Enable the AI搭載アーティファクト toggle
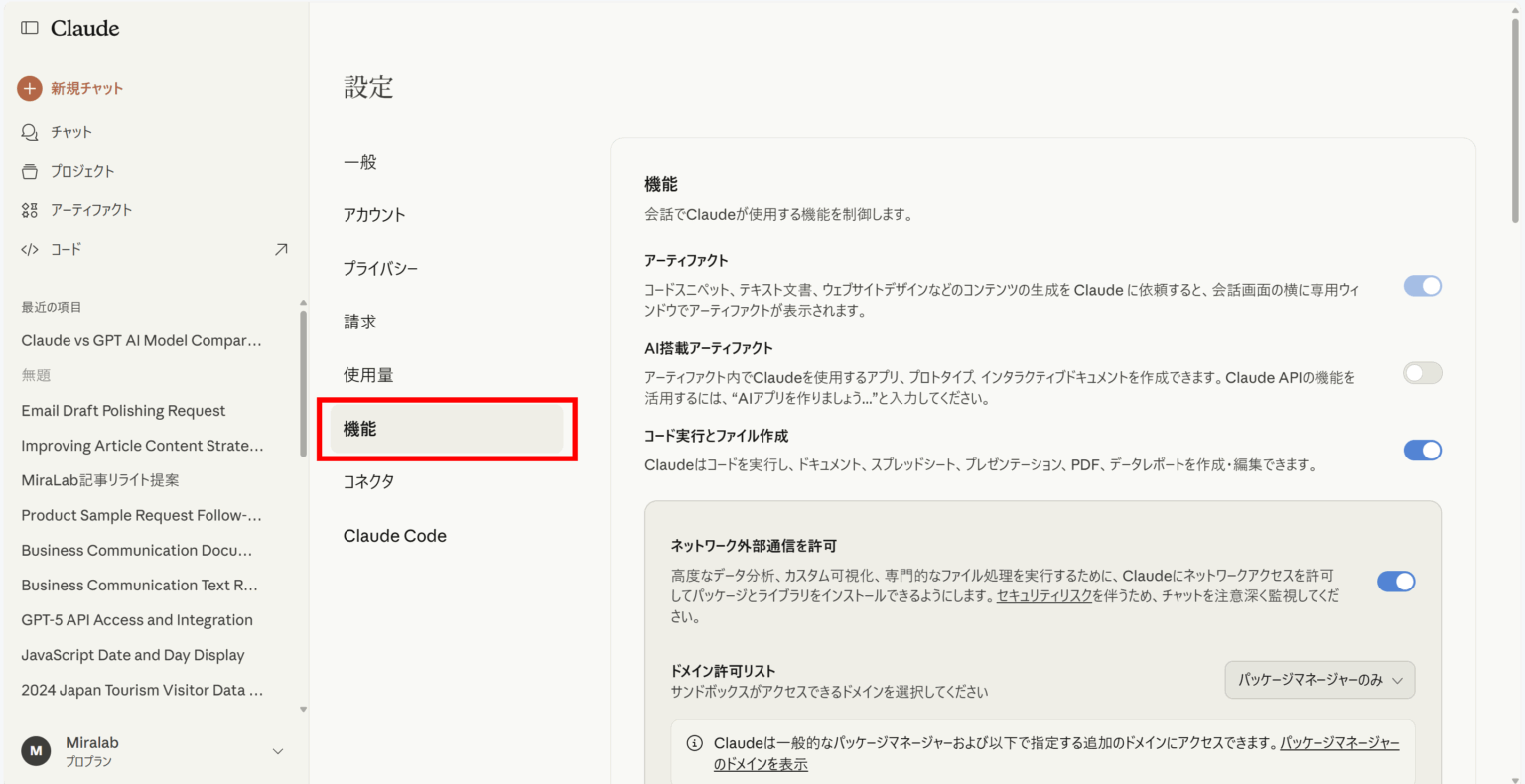 pos(1422,373)
